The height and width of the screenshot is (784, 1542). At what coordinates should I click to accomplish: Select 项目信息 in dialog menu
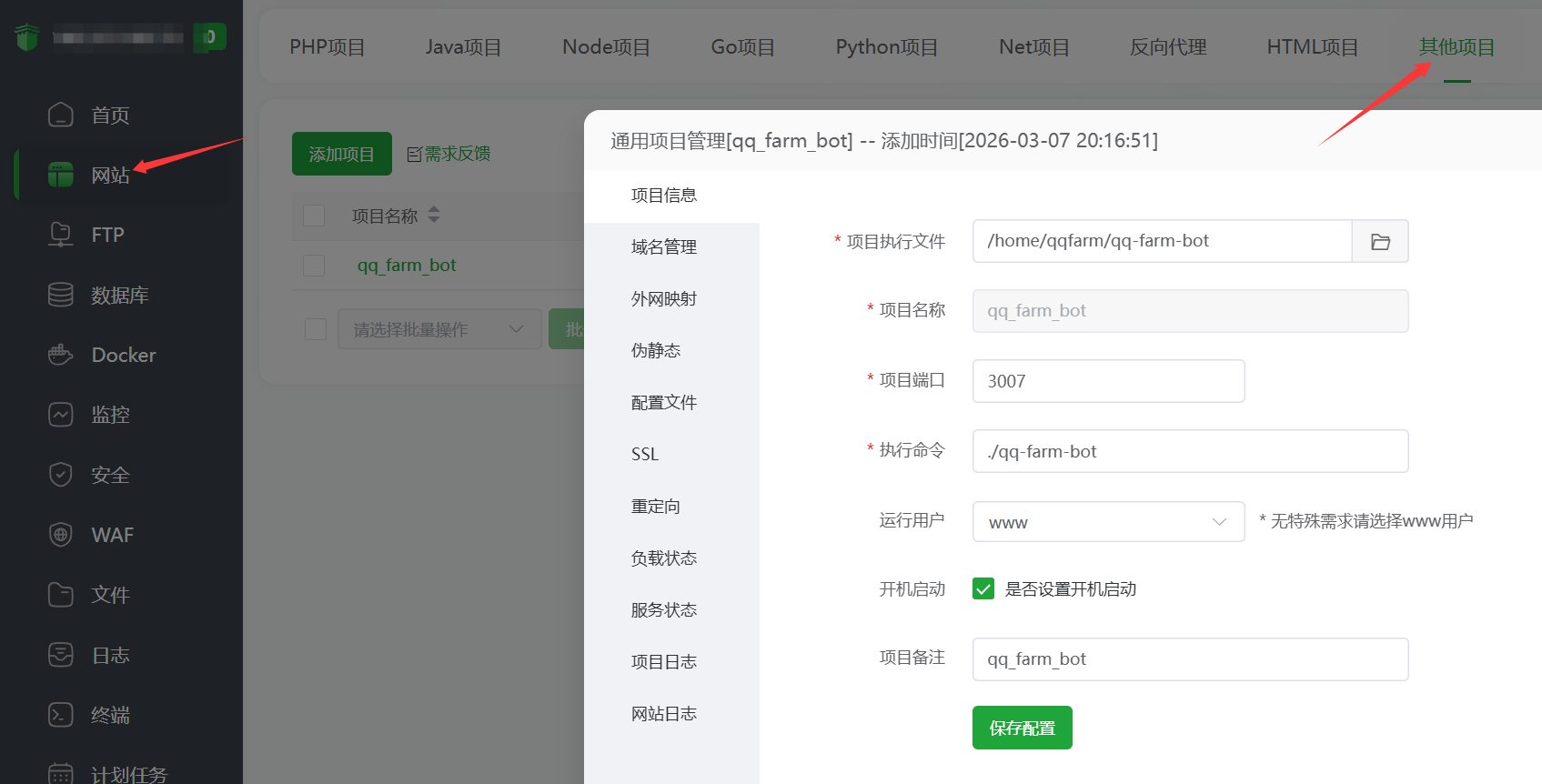(671, 196)
